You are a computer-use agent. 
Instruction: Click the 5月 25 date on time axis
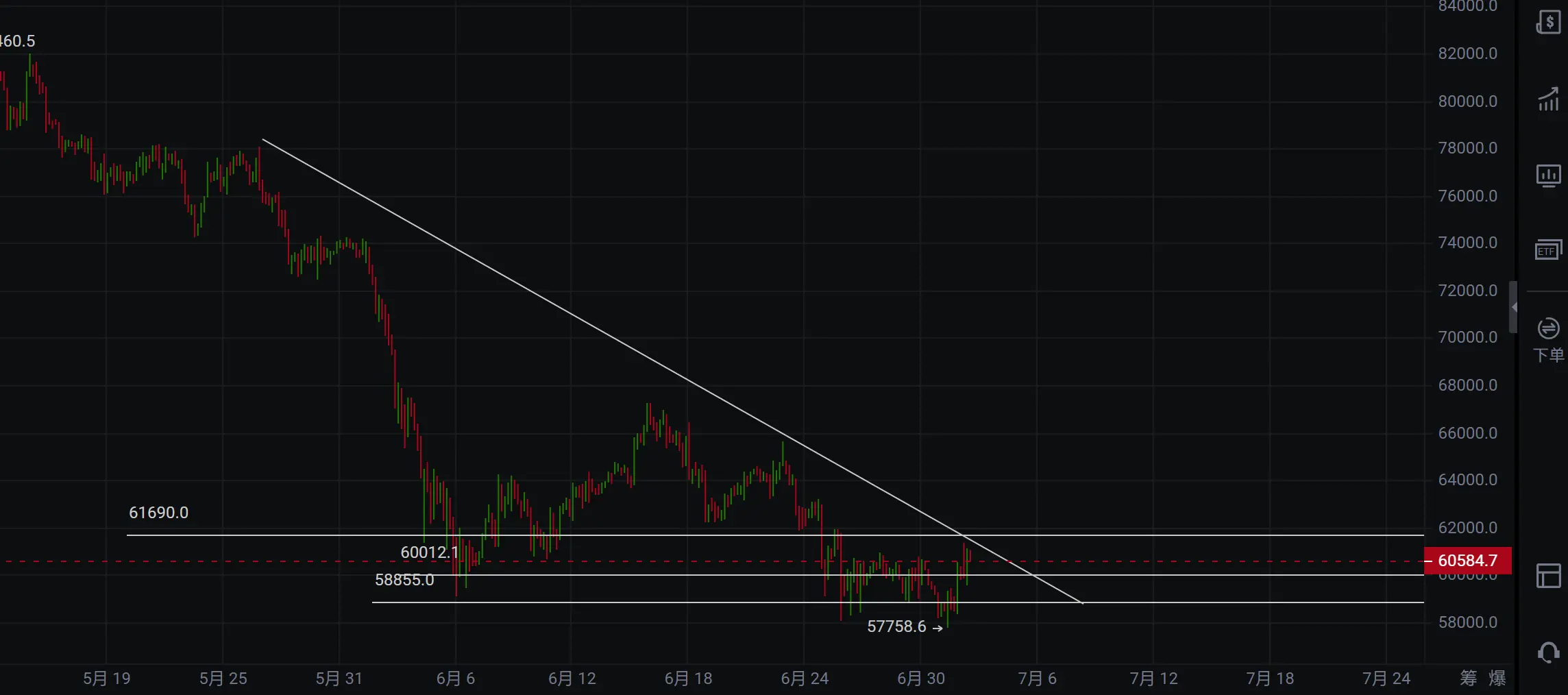pyautogui.click(x=223, y=679)
